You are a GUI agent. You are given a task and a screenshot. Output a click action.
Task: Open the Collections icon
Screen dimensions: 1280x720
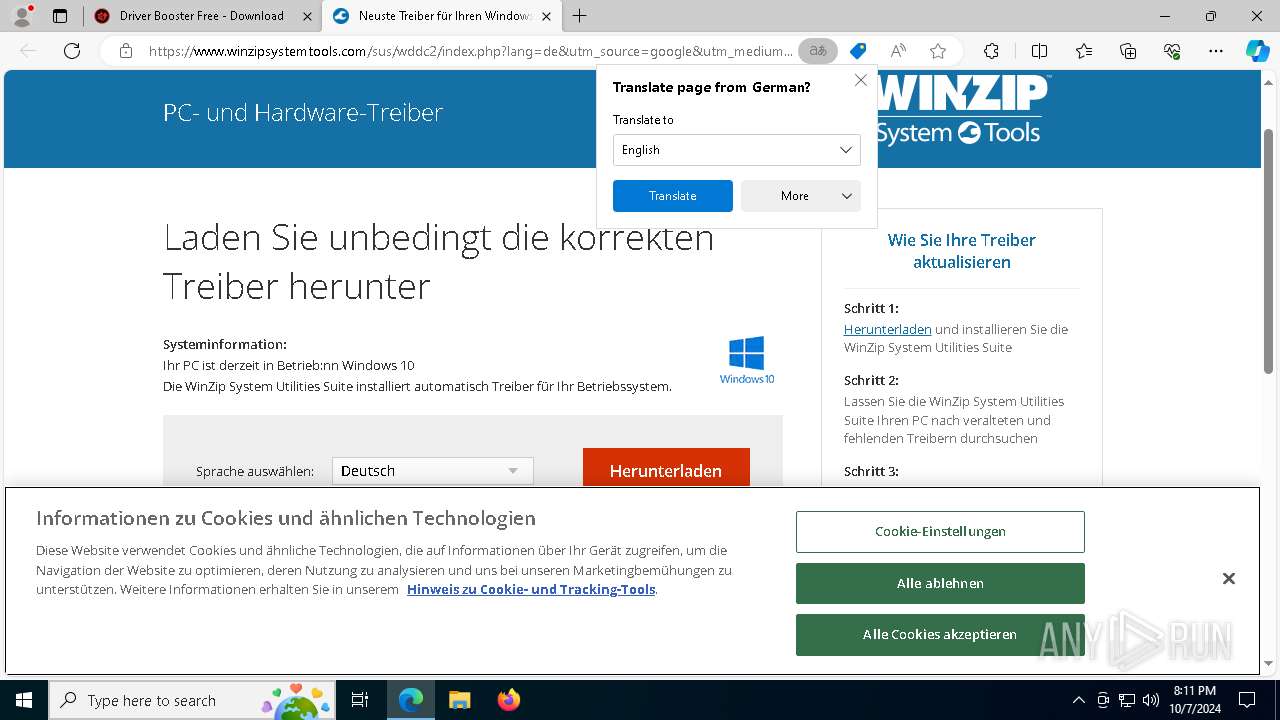[1128, 51]
